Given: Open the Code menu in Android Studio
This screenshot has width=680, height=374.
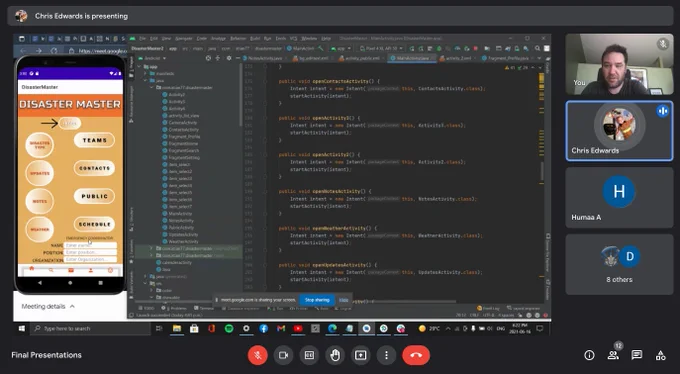Looking at the screenshot, I should click(202, 39).
